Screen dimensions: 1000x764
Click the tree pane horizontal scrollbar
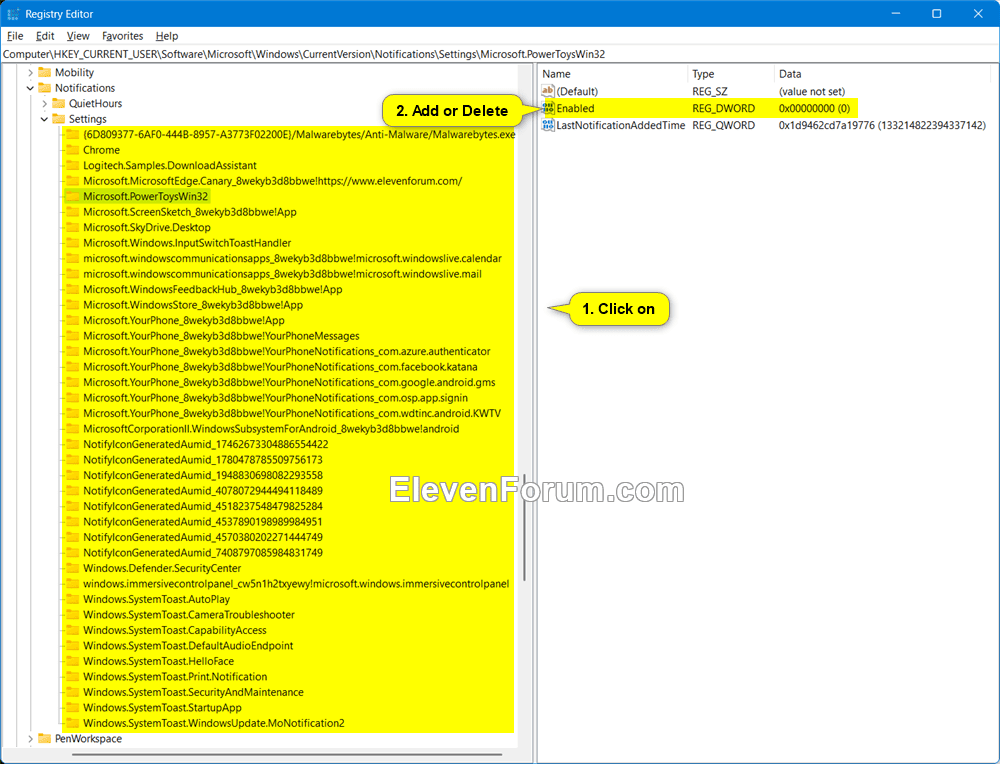[287, 754]
